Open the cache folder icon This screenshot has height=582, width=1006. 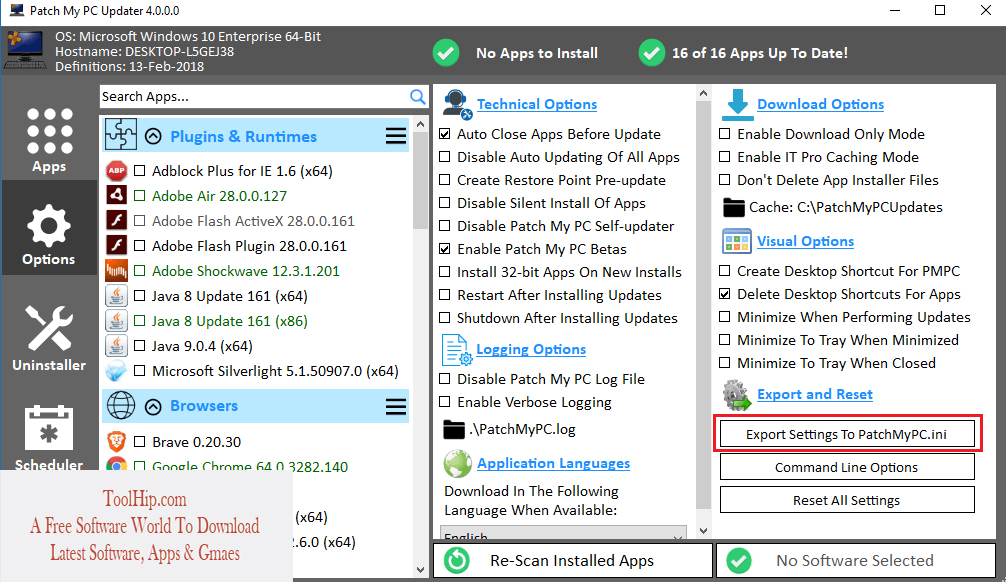[x=733, y=207]
